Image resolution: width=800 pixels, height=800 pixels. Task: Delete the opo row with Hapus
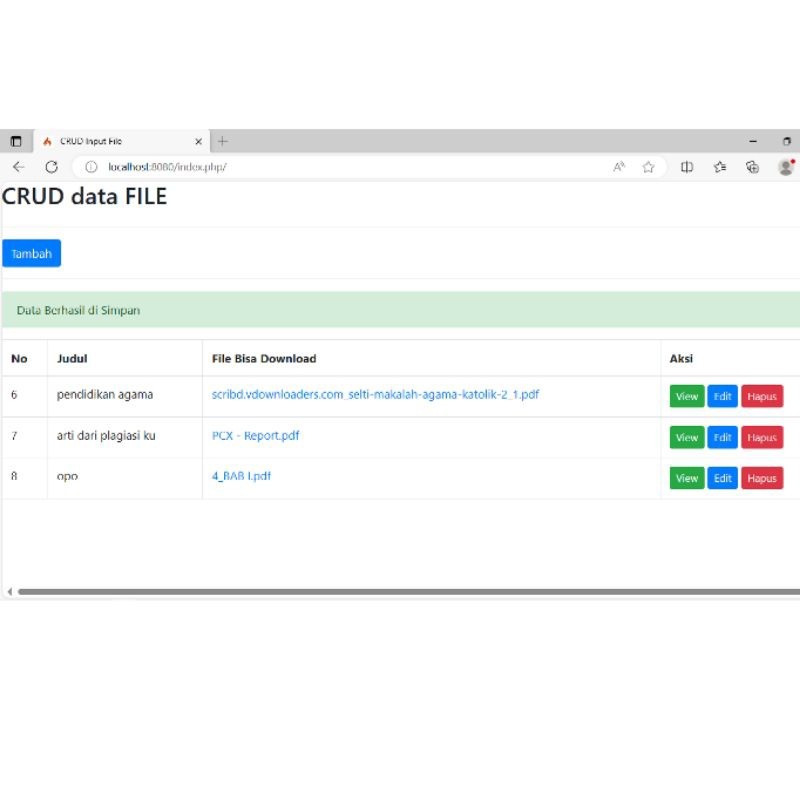pos(762,478)
